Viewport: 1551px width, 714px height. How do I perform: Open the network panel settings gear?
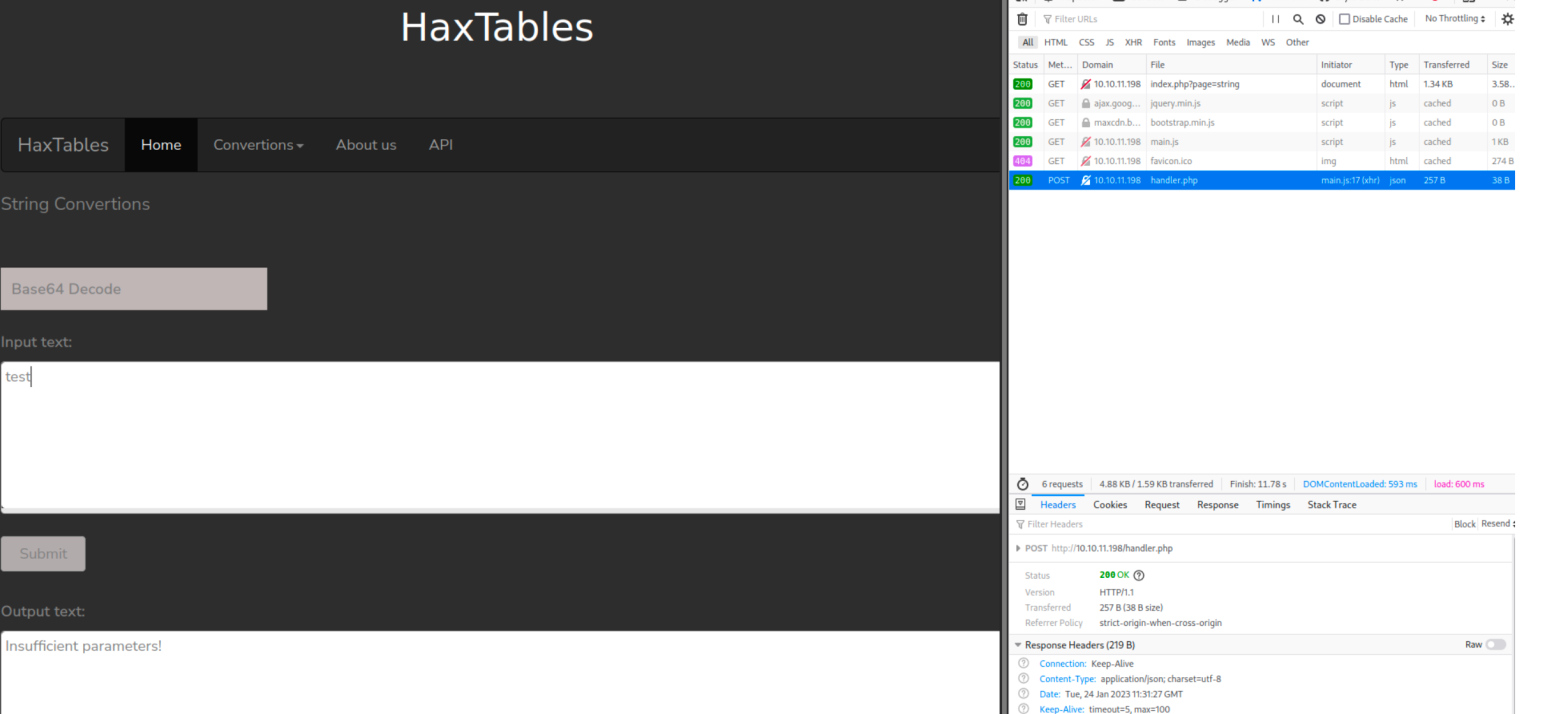[x=1507, y=19]
